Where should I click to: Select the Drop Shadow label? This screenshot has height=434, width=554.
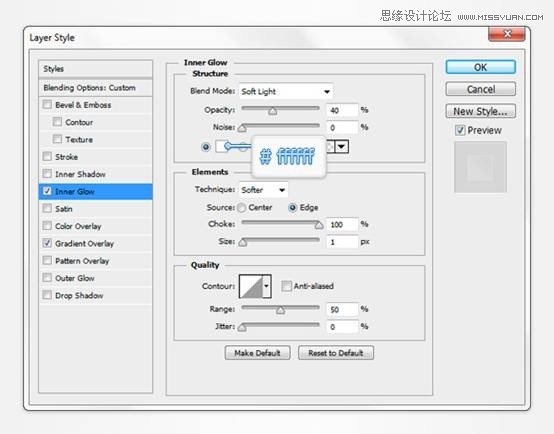79,295
